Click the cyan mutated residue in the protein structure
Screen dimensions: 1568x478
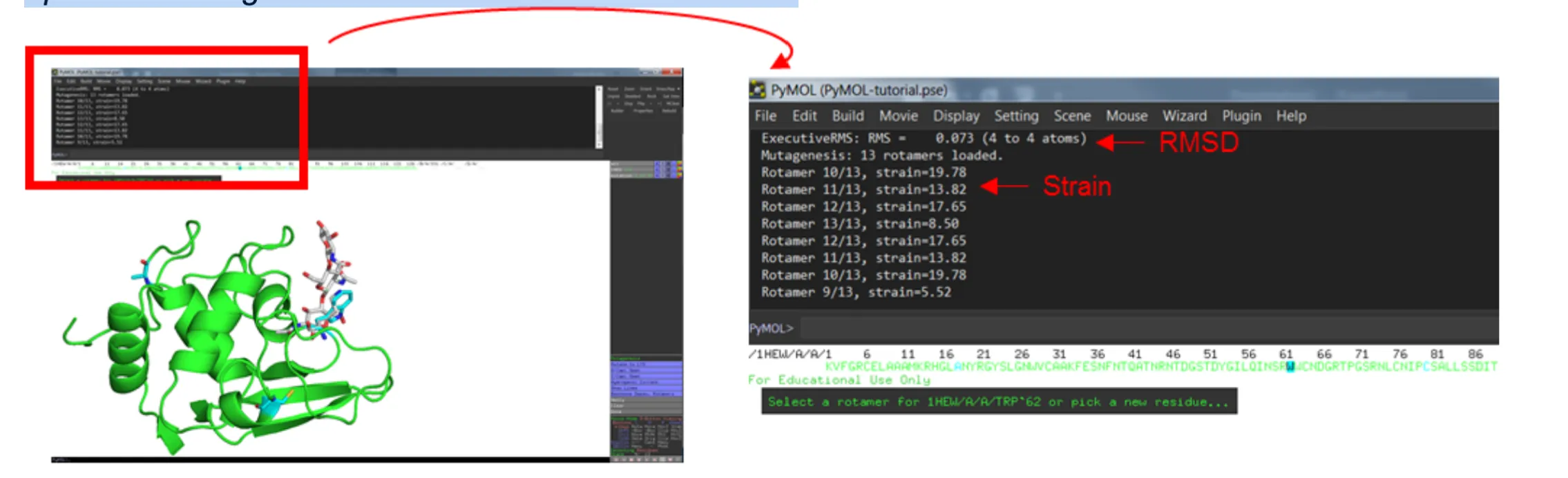269,408
